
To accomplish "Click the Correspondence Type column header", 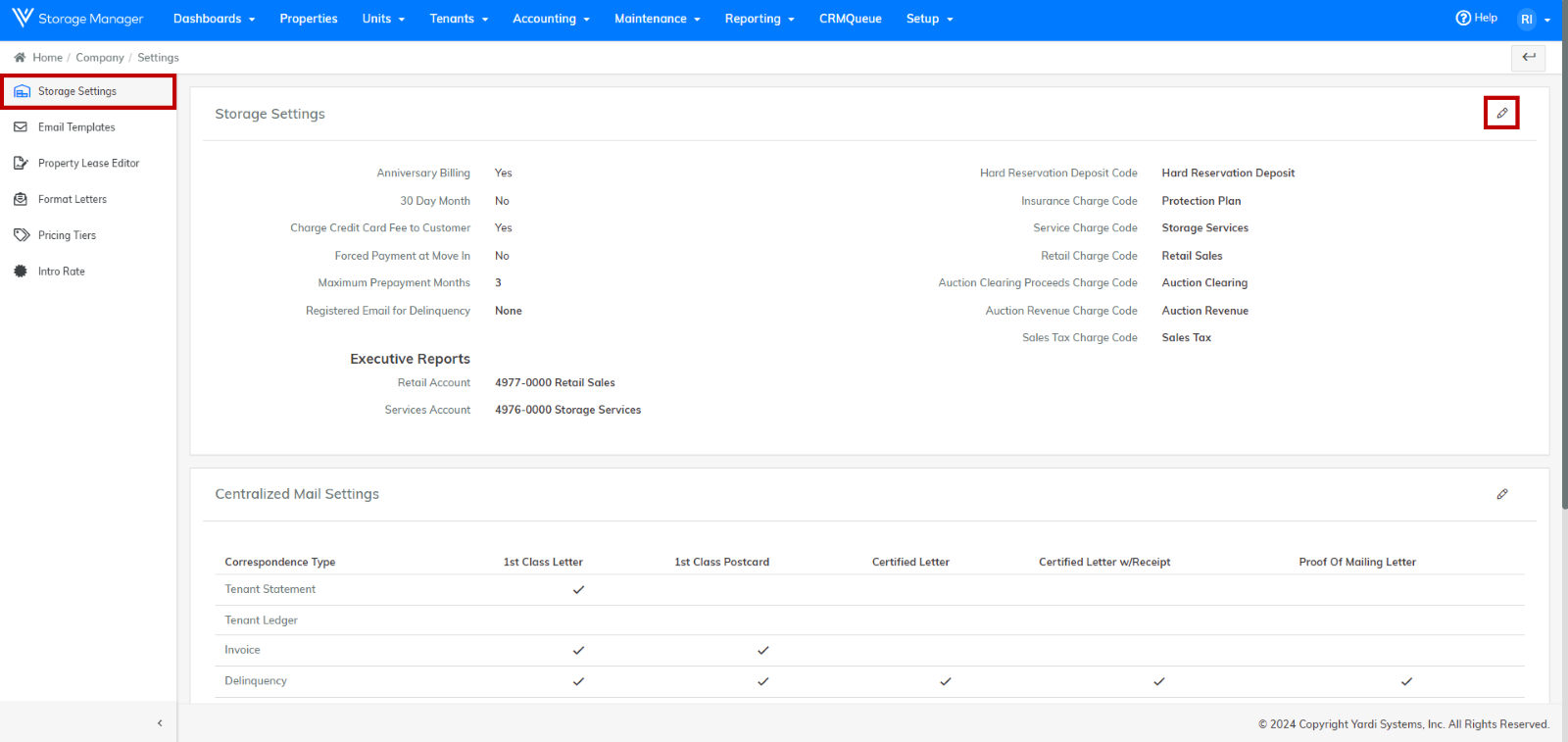I will [x=280, y=562].
